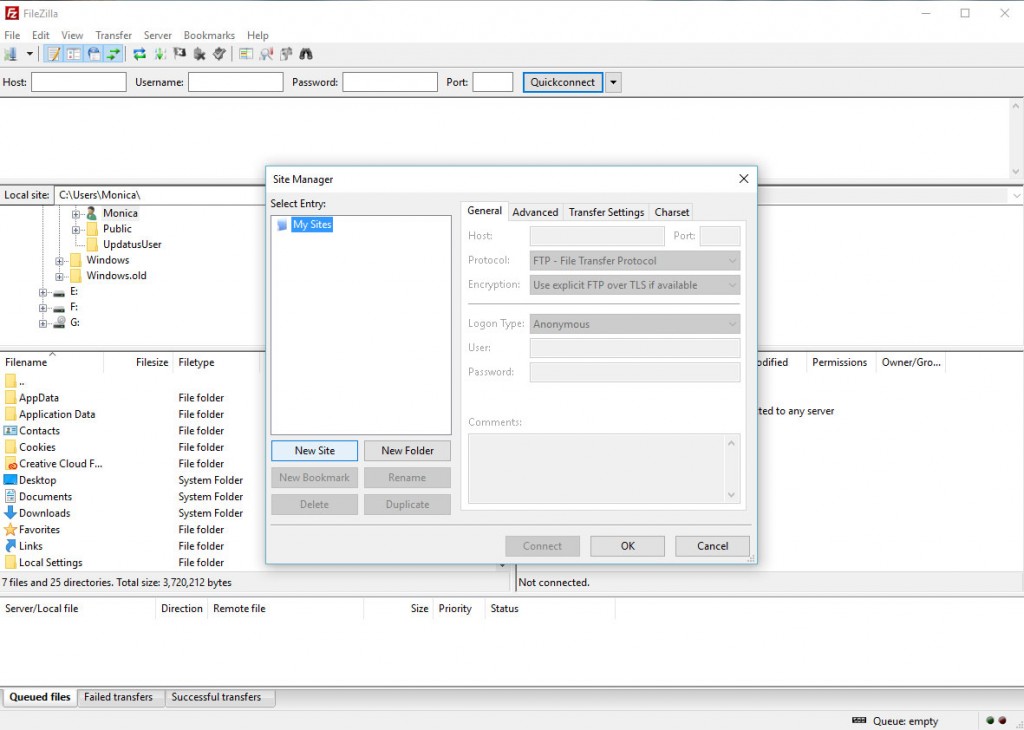
Task: Click the process queue icon
Action: [x=159, y=54]
